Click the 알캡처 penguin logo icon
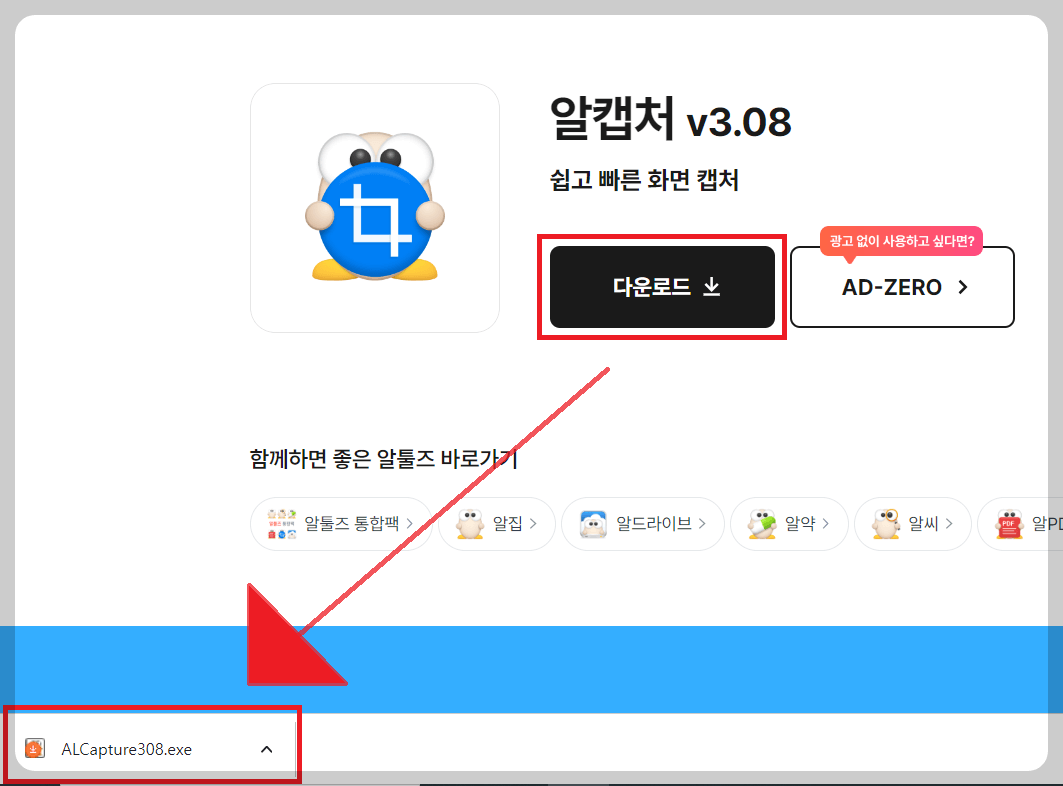The image size is (1063, 786). pos(375,207)
